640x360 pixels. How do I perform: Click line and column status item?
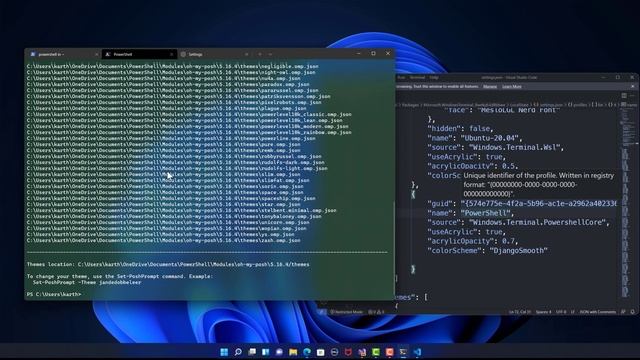(x=520, y=312)
